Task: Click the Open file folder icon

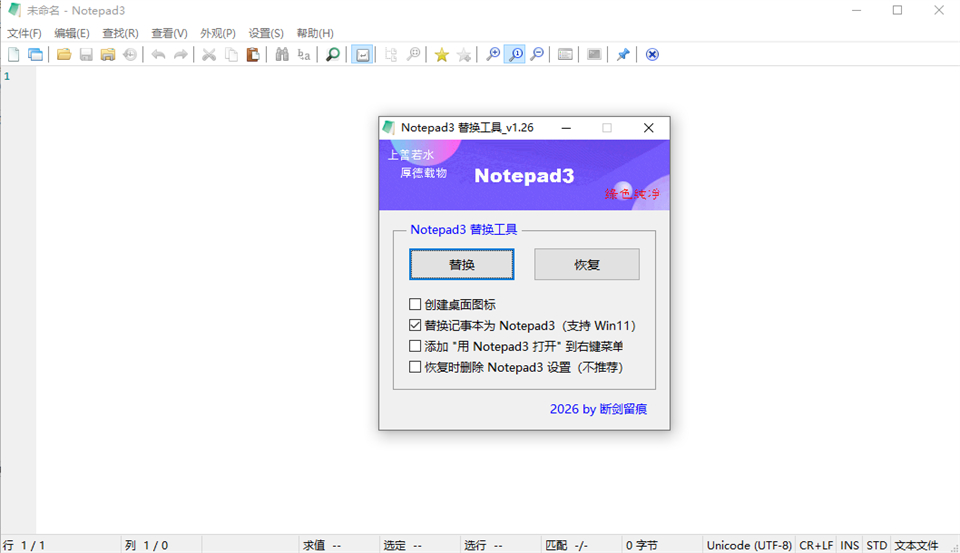Action: [64, 55]
